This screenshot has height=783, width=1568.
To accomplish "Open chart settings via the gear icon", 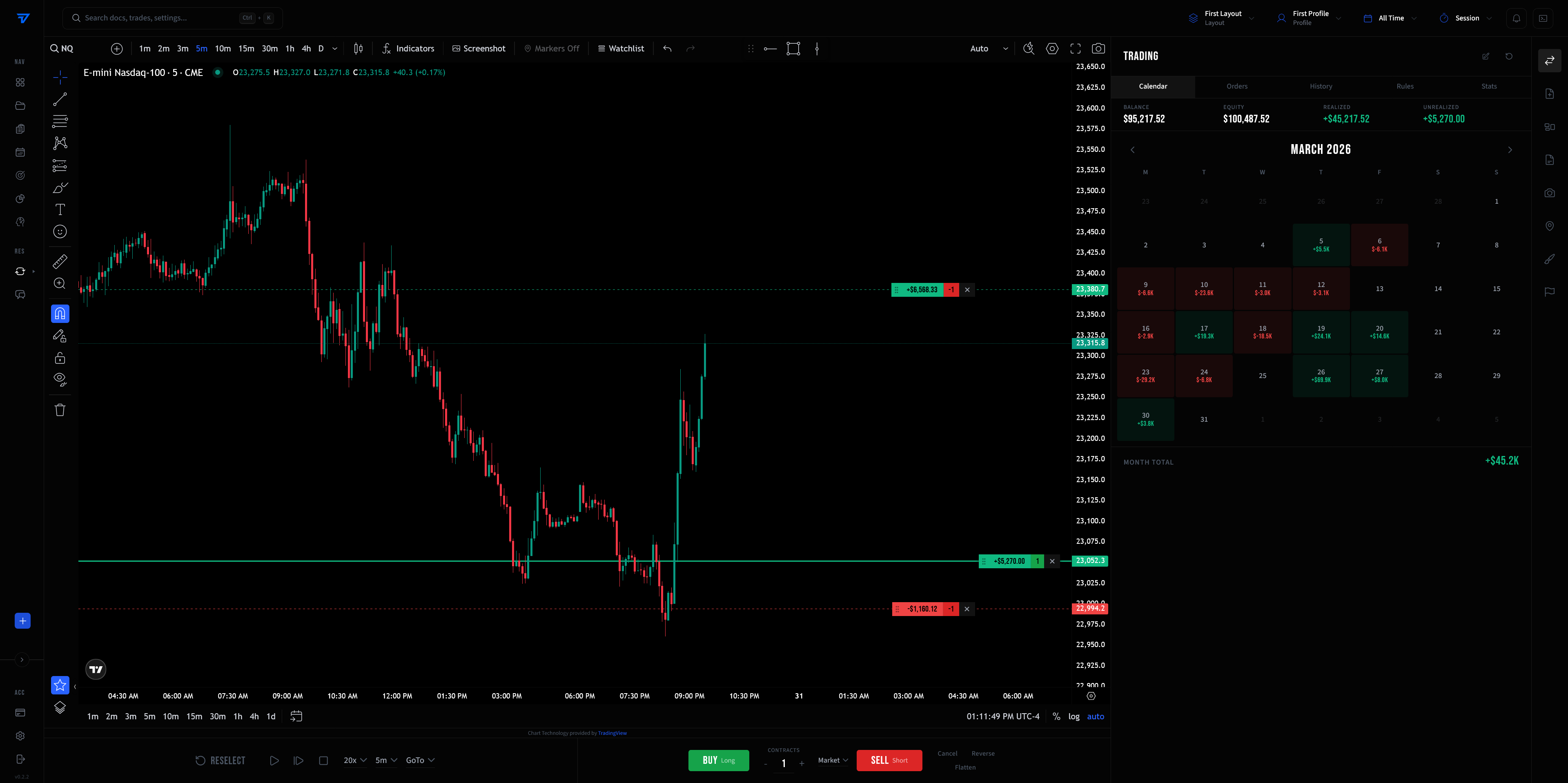I will tap(1052, 48).
